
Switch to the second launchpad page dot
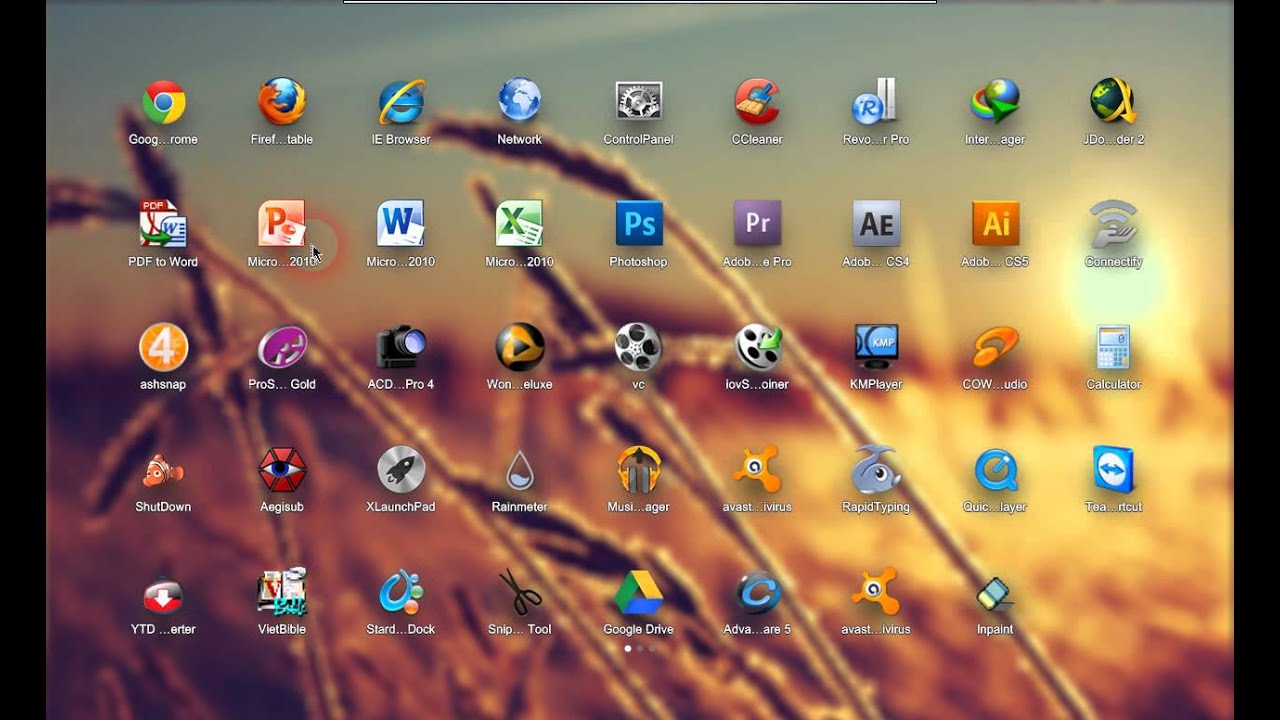click(x=640, y=648)
